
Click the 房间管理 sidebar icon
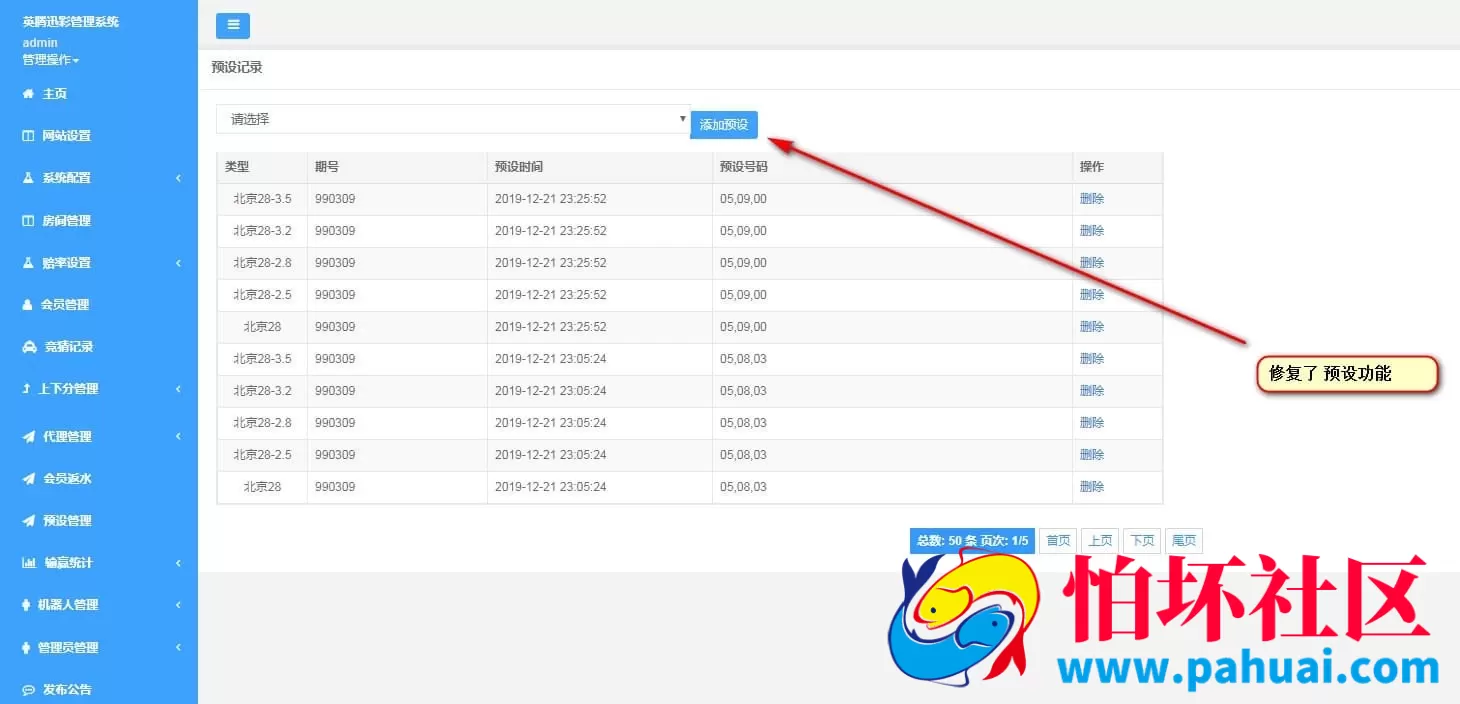click(x=28, y=221)
